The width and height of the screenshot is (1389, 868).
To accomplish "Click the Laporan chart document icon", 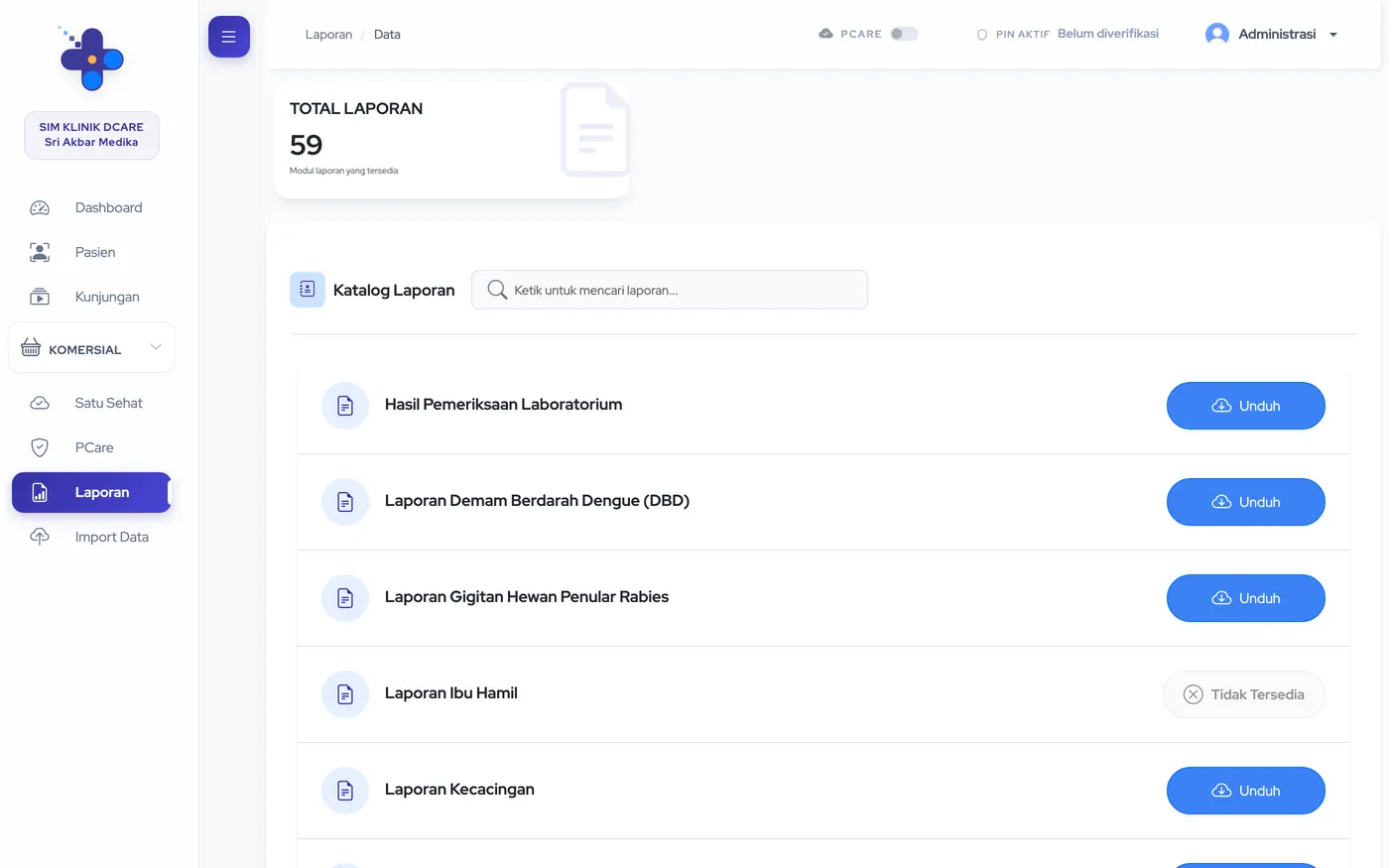I will coord(40,493).
